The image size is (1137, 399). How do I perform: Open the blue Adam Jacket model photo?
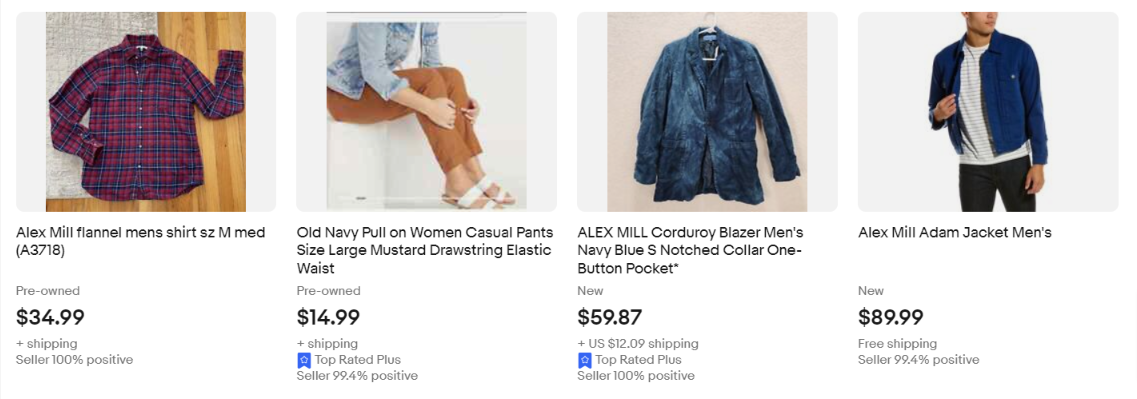coord(988,112)
